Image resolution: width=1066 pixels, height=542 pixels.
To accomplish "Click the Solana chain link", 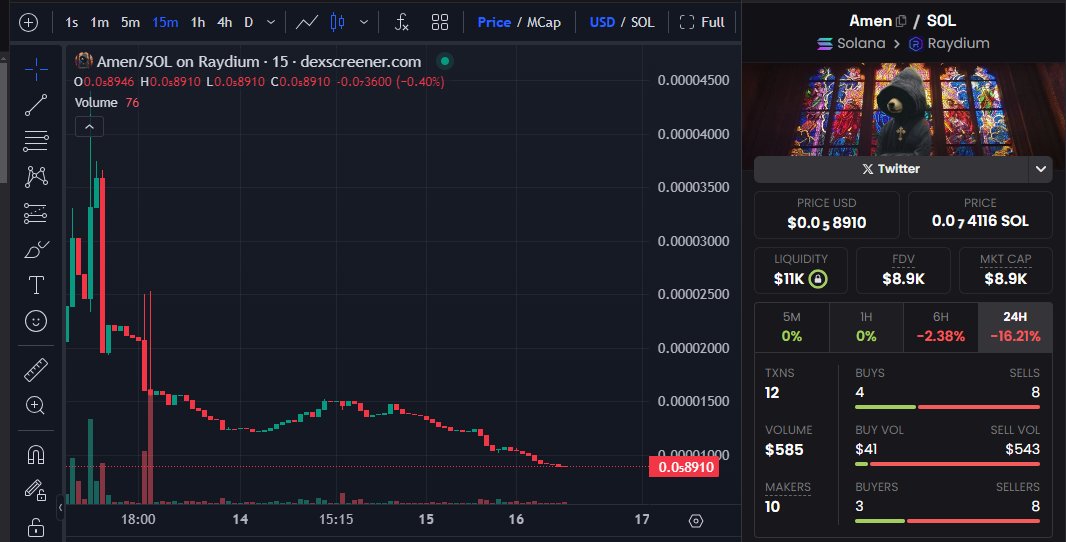I will (851, 44).
